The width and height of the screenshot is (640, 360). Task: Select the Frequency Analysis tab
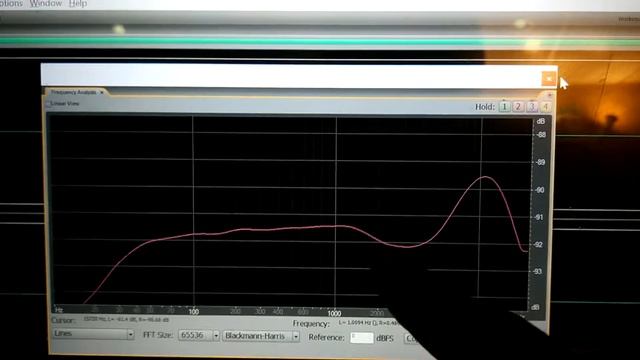(74, 92)
